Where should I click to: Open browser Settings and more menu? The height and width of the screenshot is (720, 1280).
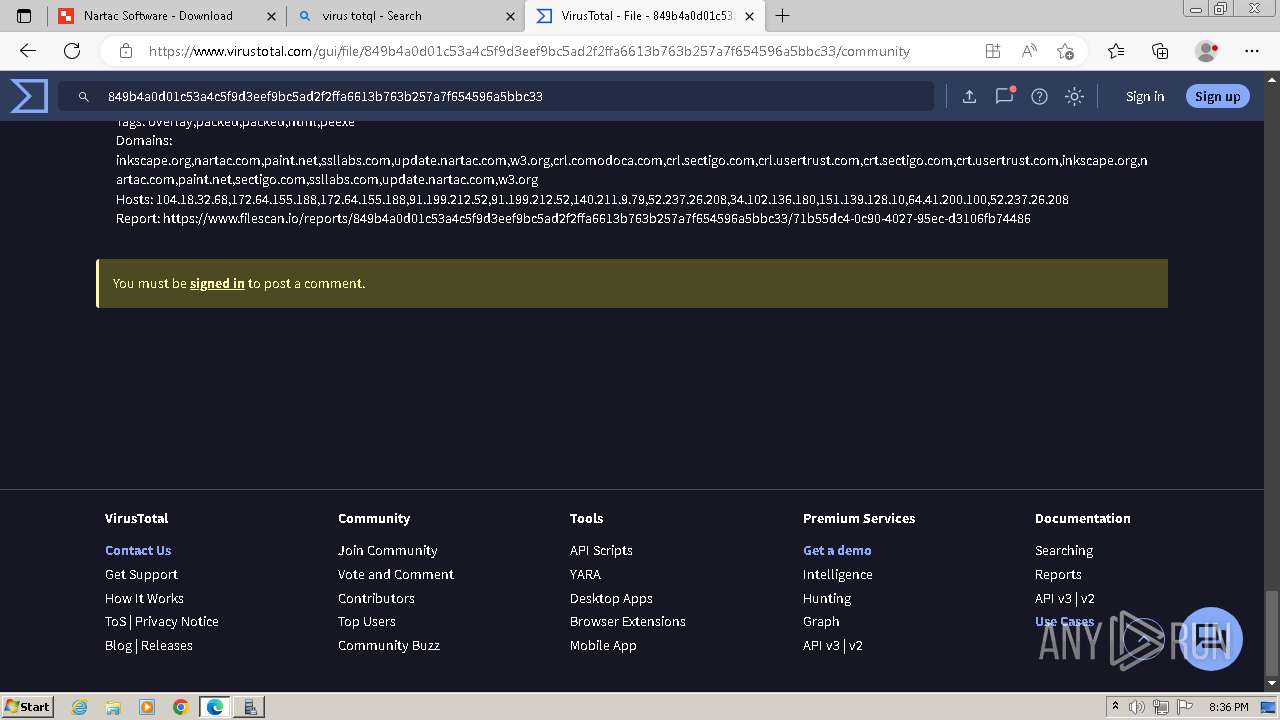[1252, 51]
